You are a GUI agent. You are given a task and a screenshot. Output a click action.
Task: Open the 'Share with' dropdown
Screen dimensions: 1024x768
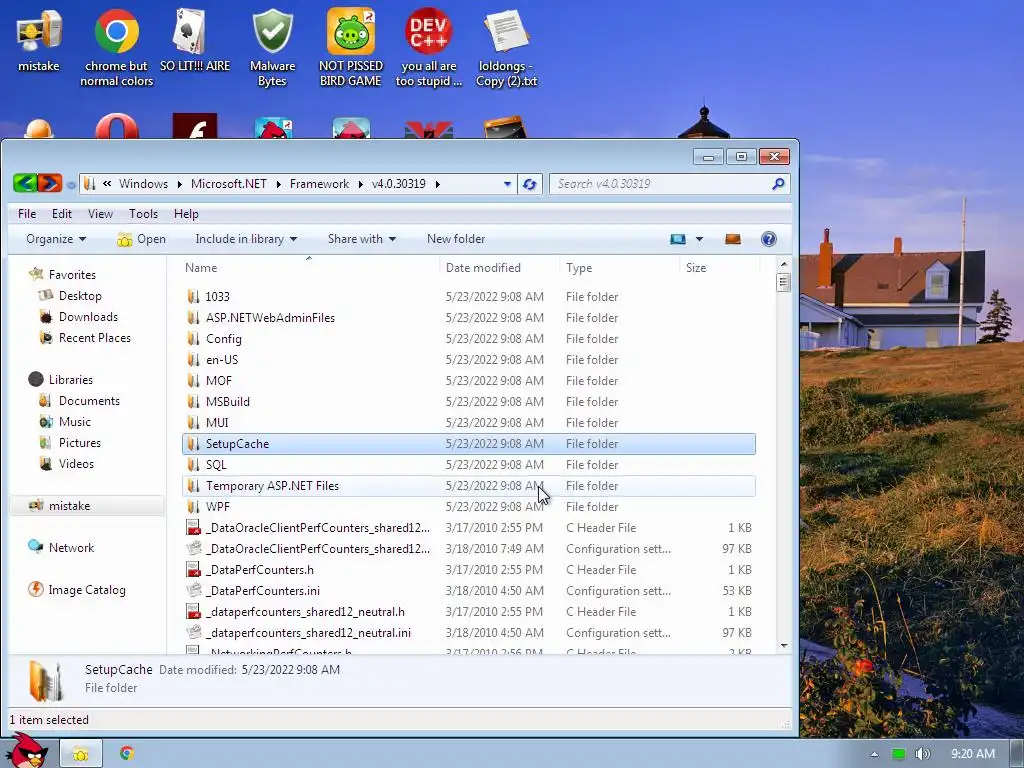tap(362, 239)
